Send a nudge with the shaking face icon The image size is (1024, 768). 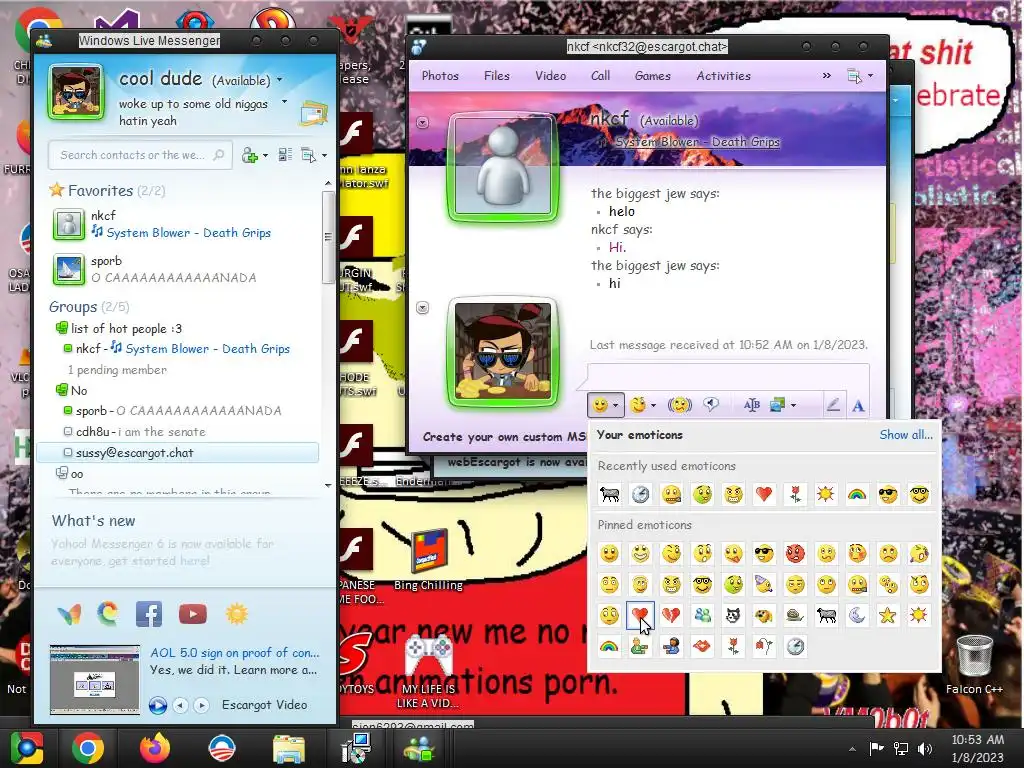[x=680, y=405]
